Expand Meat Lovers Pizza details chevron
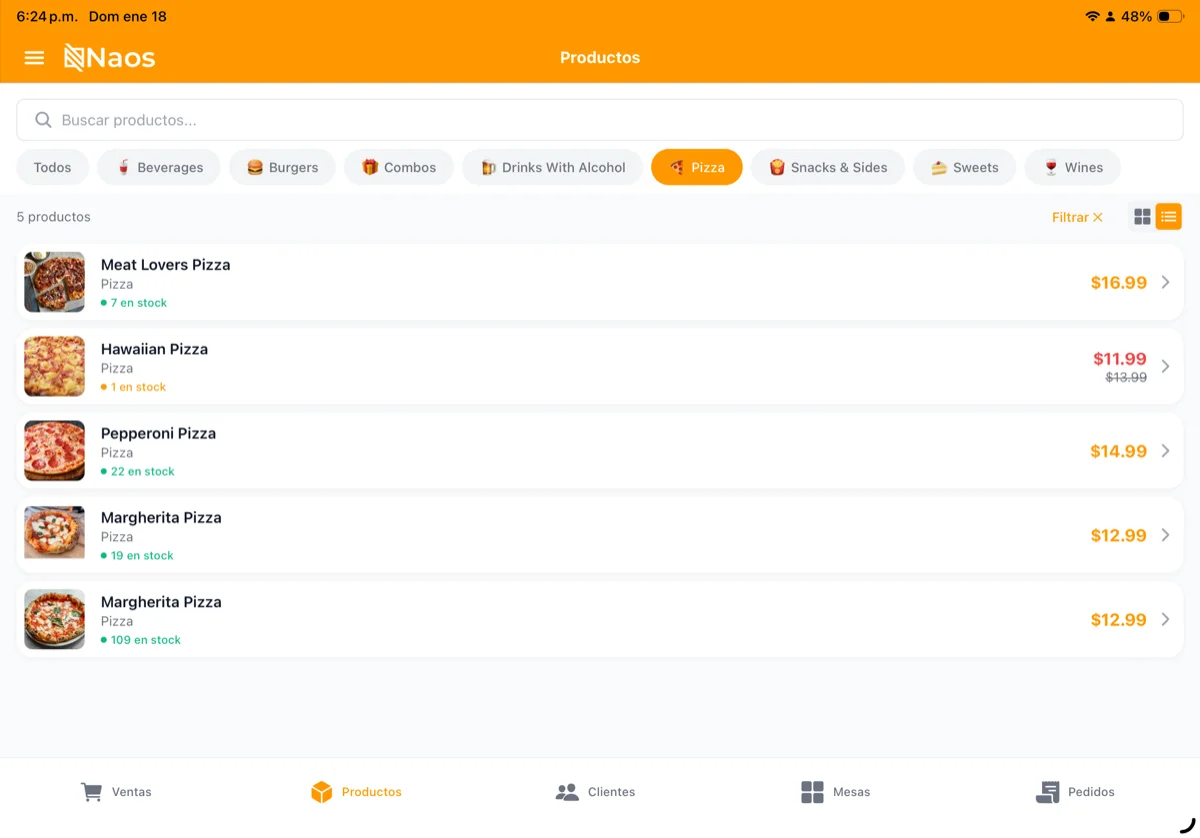 [1165, 283]
